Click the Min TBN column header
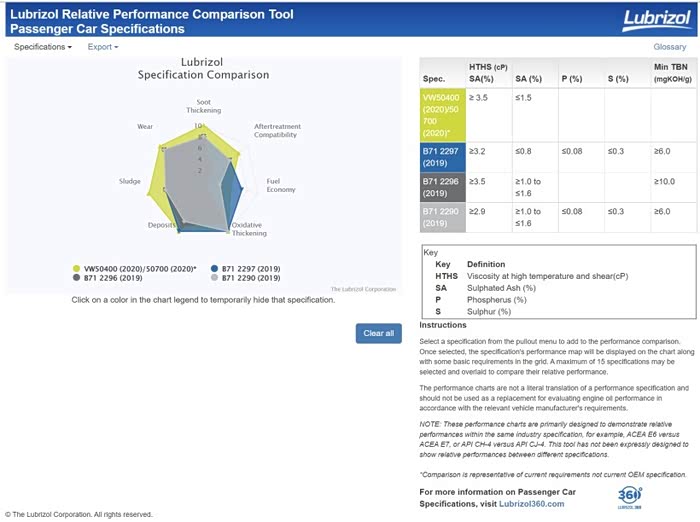Image resolution: width=700 pixels, height=522 pixels. [x=673, y=71]
